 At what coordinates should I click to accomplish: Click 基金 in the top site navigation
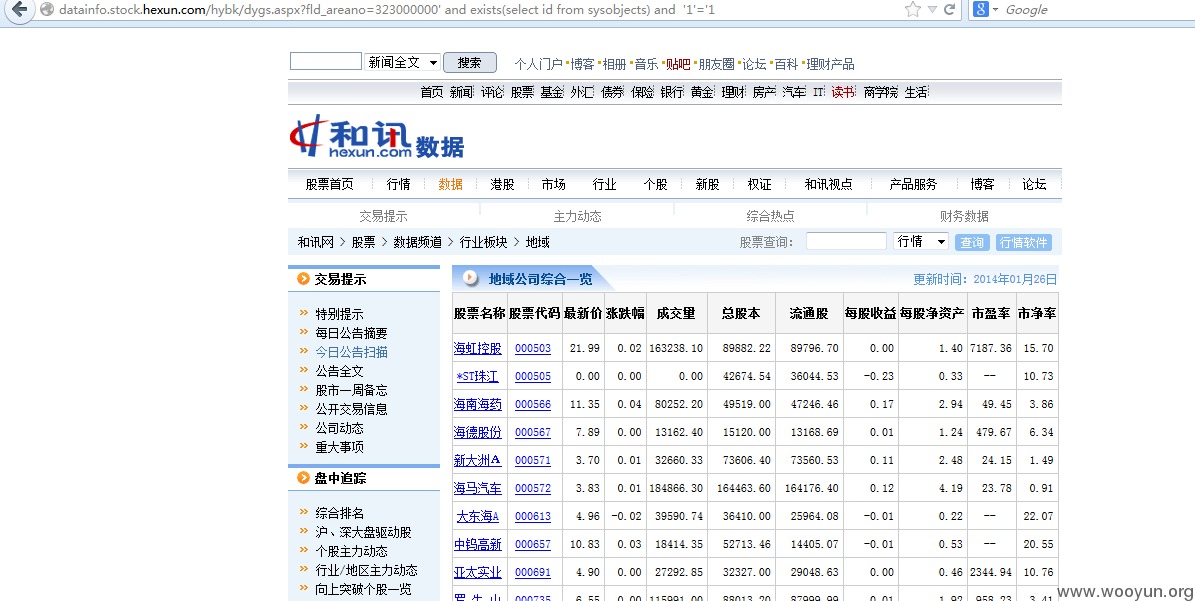(552, 92)
